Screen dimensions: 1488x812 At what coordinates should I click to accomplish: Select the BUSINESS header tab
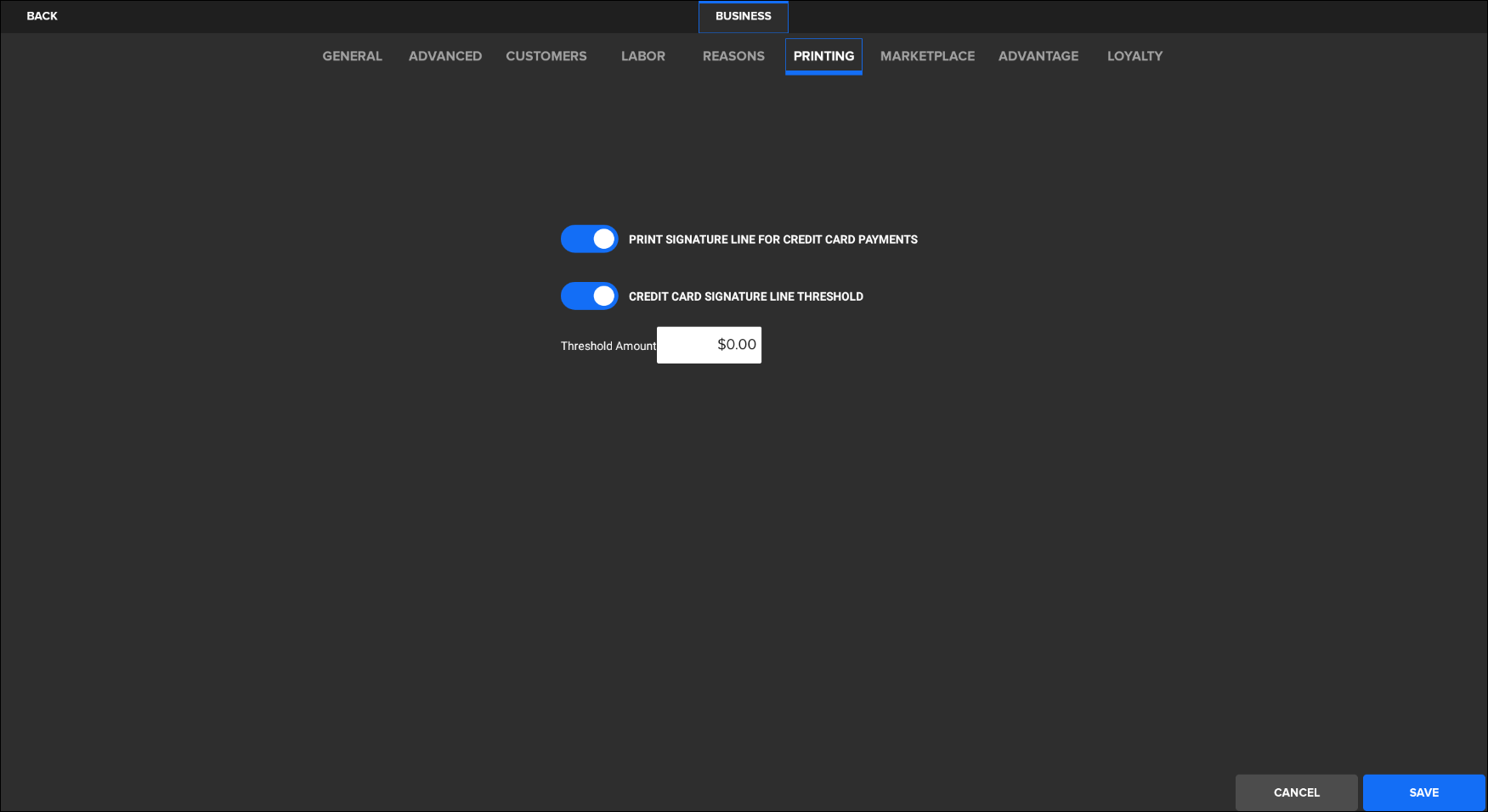pyautogui.click(x=743, y=16)
